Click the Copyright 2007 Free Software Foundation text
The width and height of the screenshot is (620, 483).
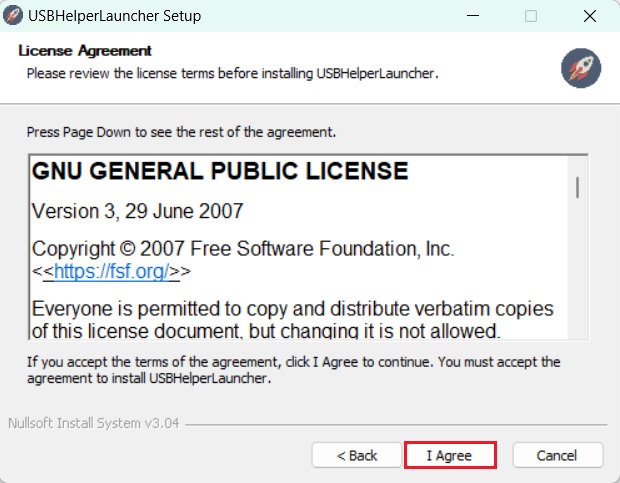(x=243, y=249)
